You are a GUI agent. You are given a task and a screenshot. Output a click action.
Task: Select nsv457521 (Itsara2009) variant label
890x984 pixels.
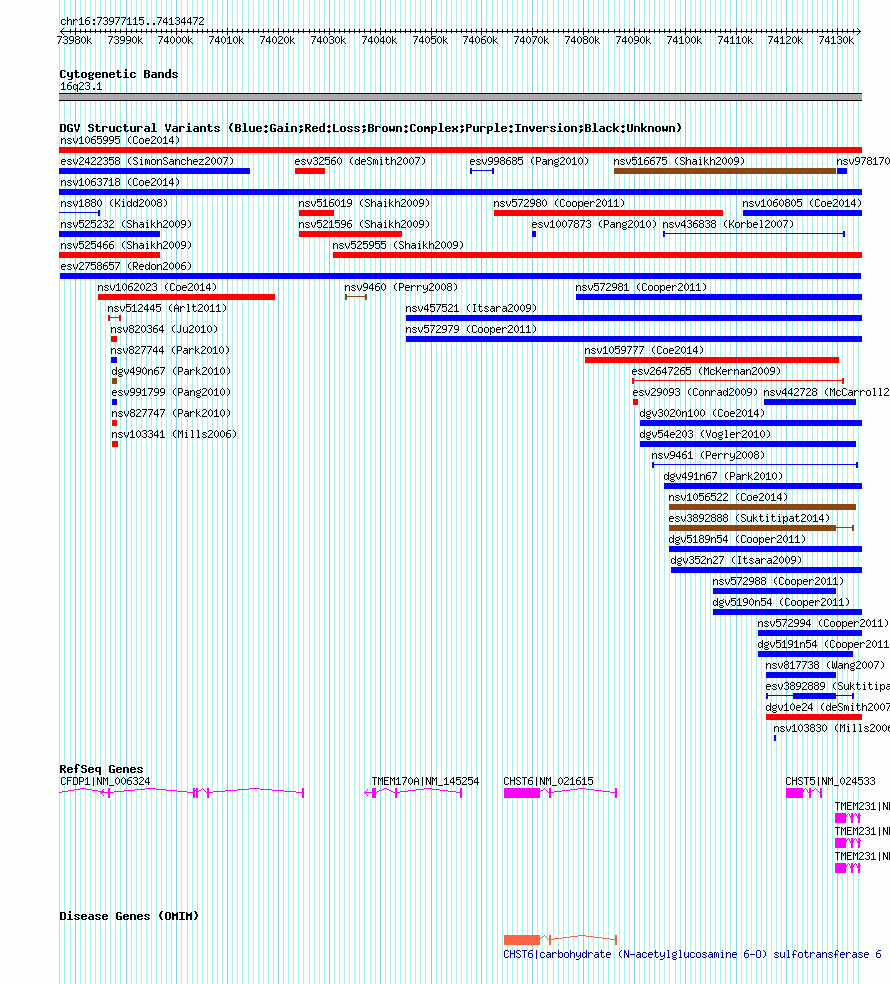click(471, 308)
